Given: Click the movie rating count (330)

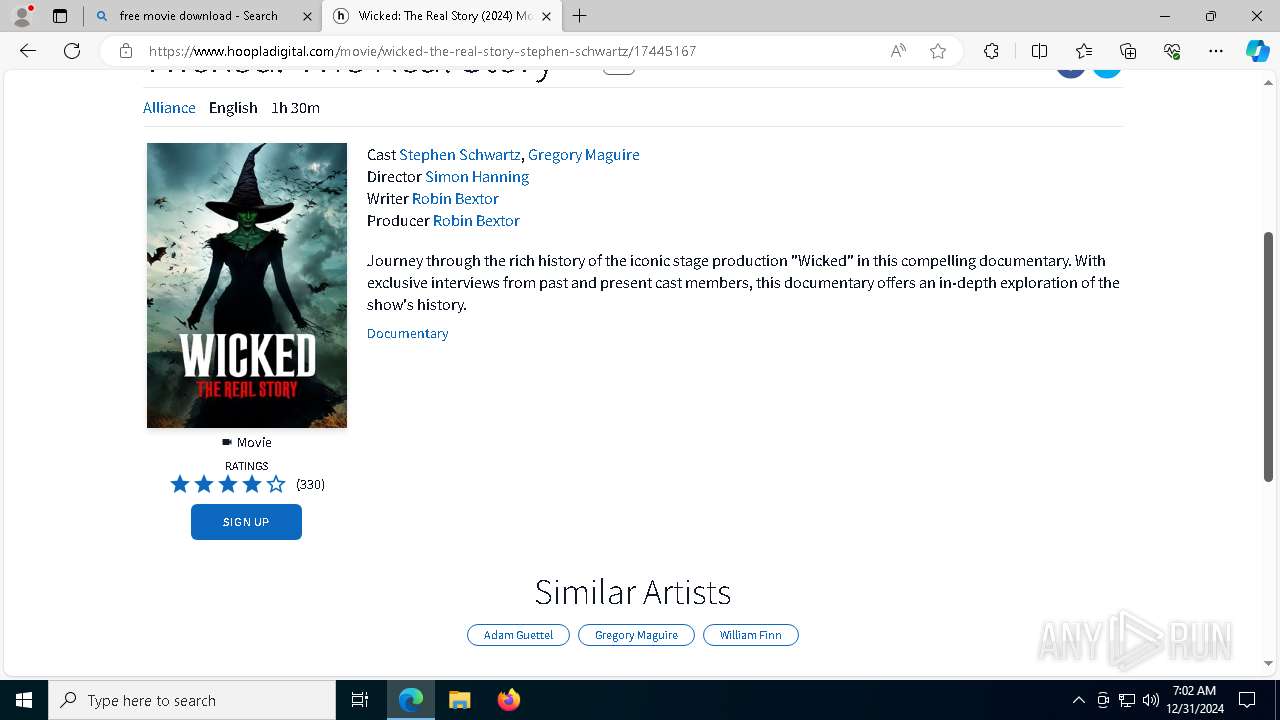Looking at the screenshot, I should point(310,484).
